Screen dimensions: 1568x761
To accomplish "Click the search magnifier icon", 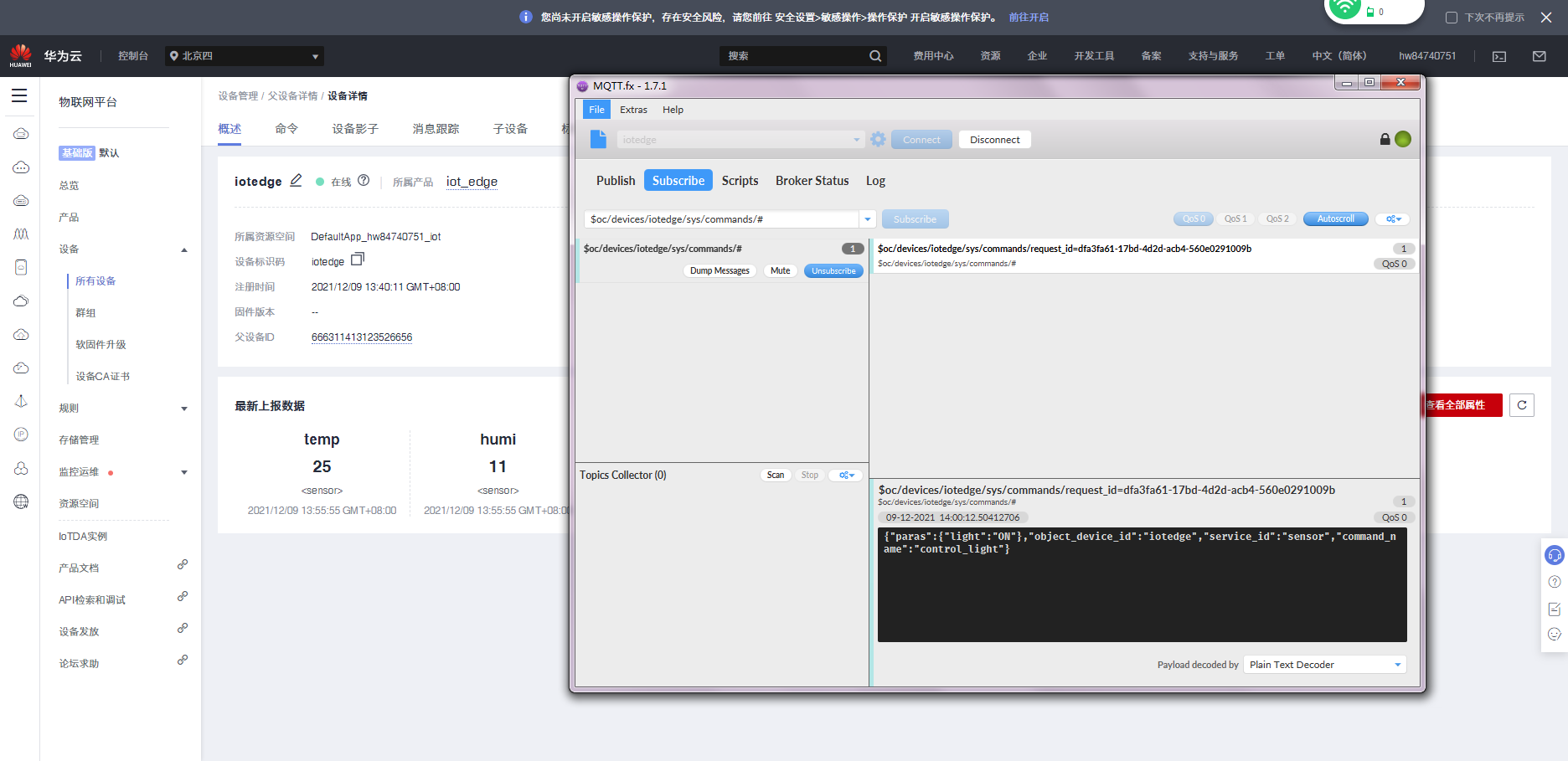I will point(875,56).
